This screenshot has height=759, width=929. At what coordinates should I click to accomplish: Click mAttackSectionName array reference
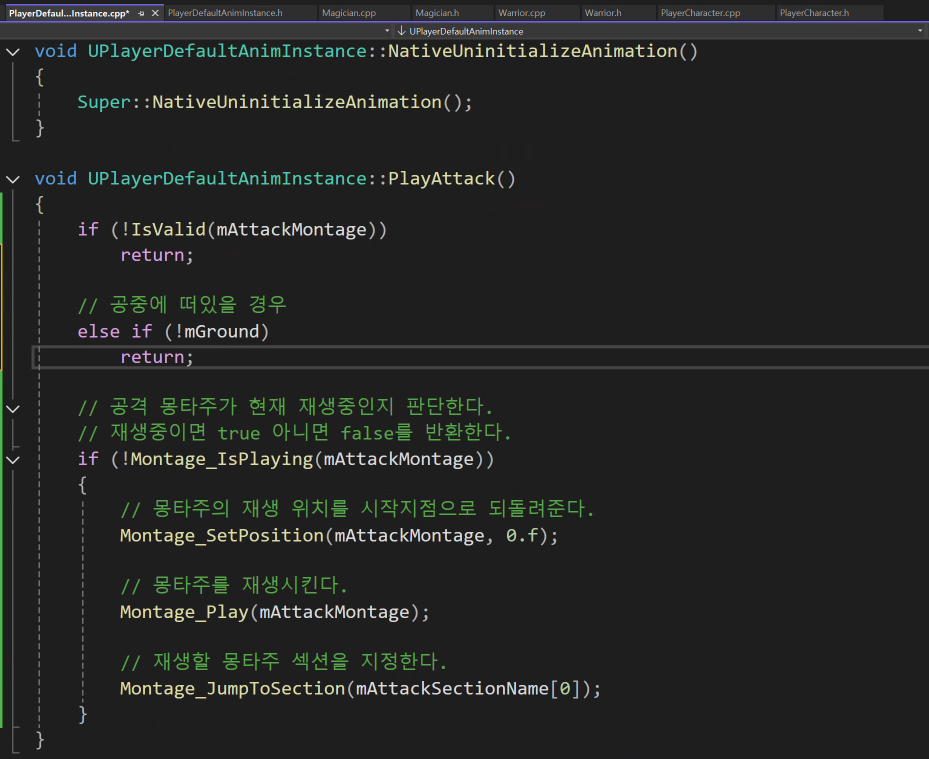click(452, 688)
